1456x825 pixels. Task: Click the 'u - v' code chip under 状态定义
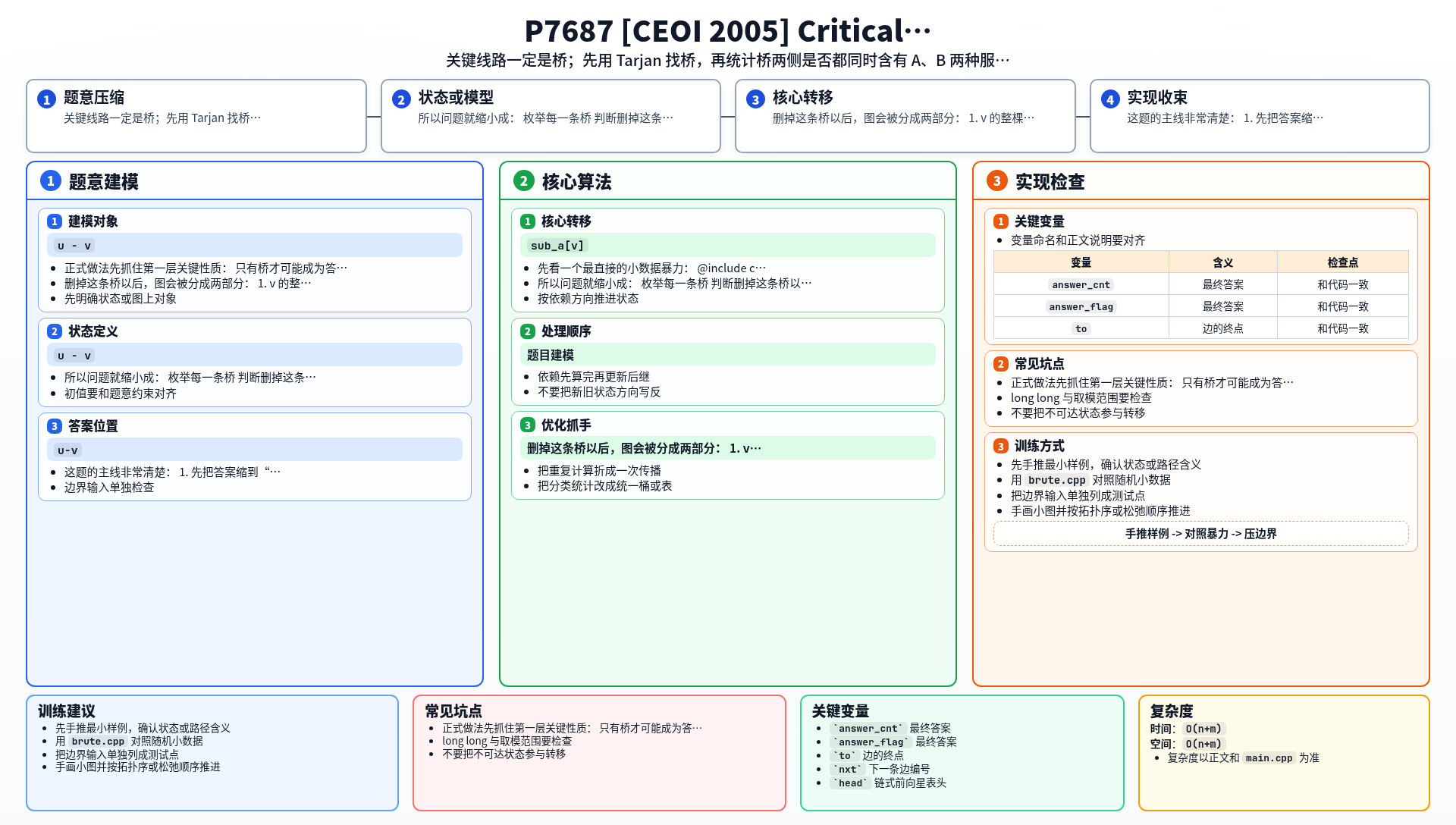point(74,356)
